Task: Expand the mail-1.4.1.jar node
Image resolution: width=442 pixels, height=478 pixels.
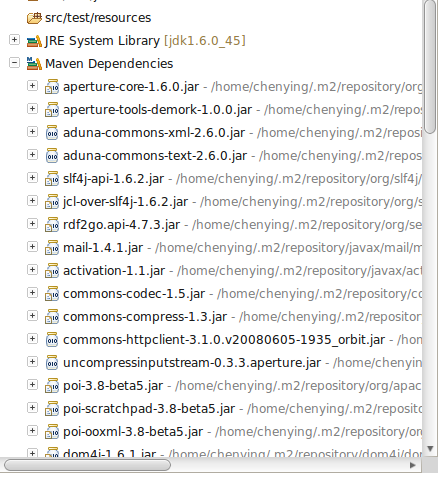Action: tap(32, 247)
